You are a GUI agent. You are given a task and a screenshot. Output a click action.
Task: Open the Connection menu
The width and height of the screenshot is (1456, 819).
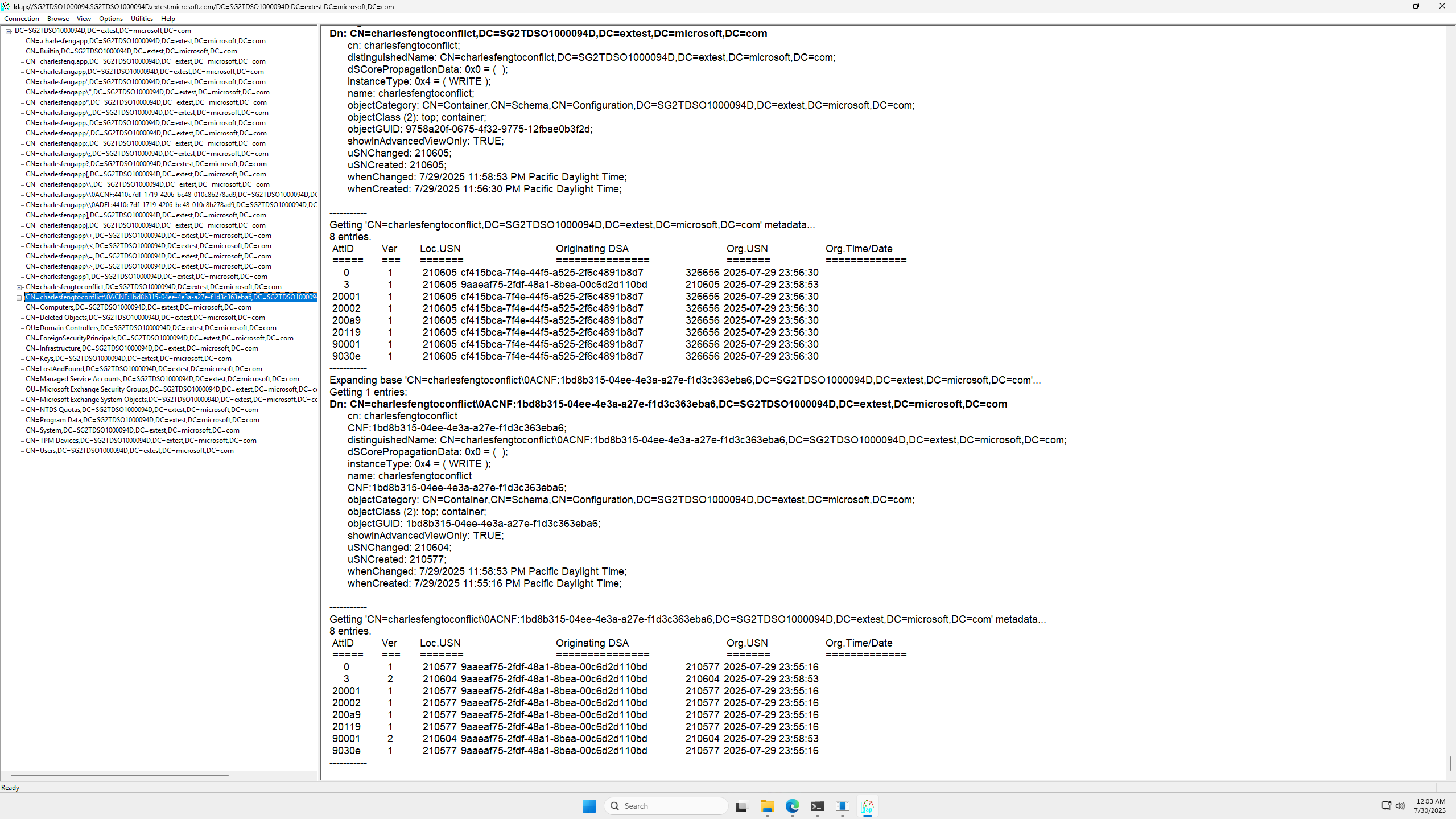[x=22, y=19]
